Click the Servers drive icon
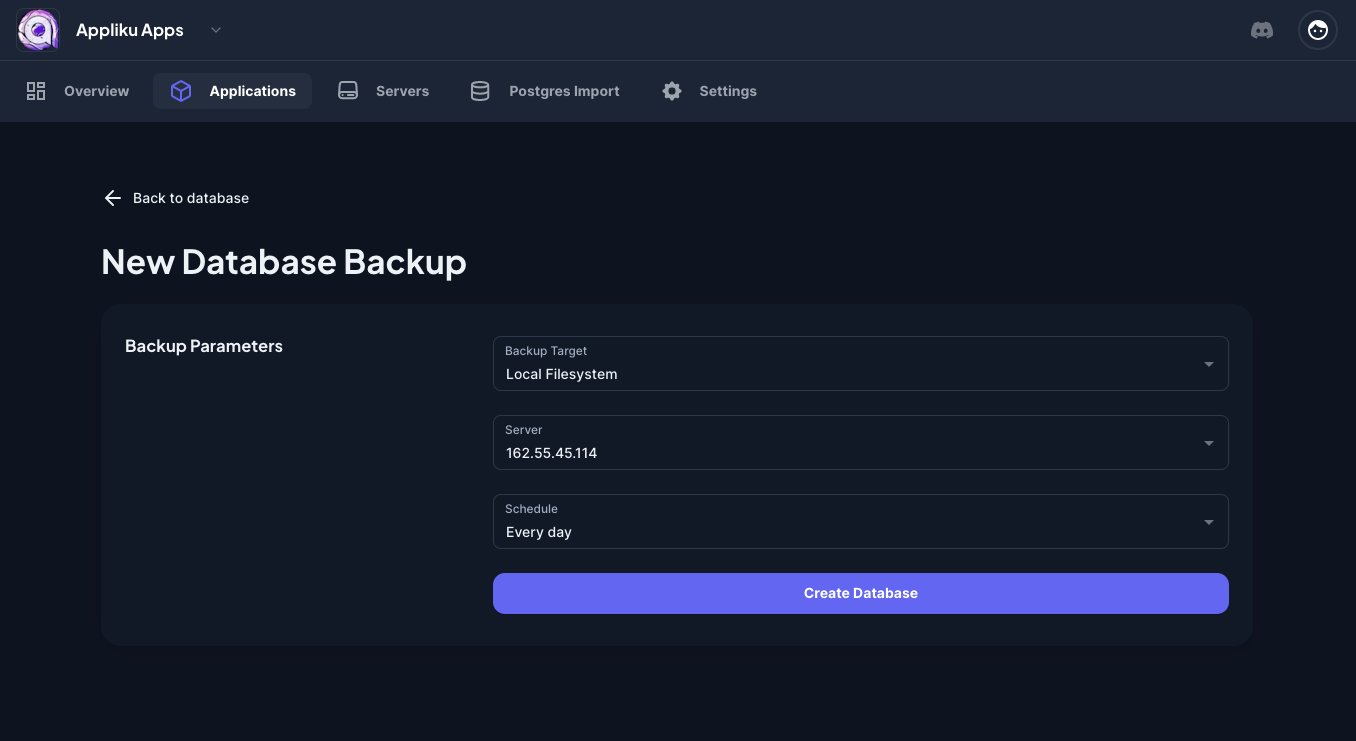The image size is (1356, 741). point(348,90)
